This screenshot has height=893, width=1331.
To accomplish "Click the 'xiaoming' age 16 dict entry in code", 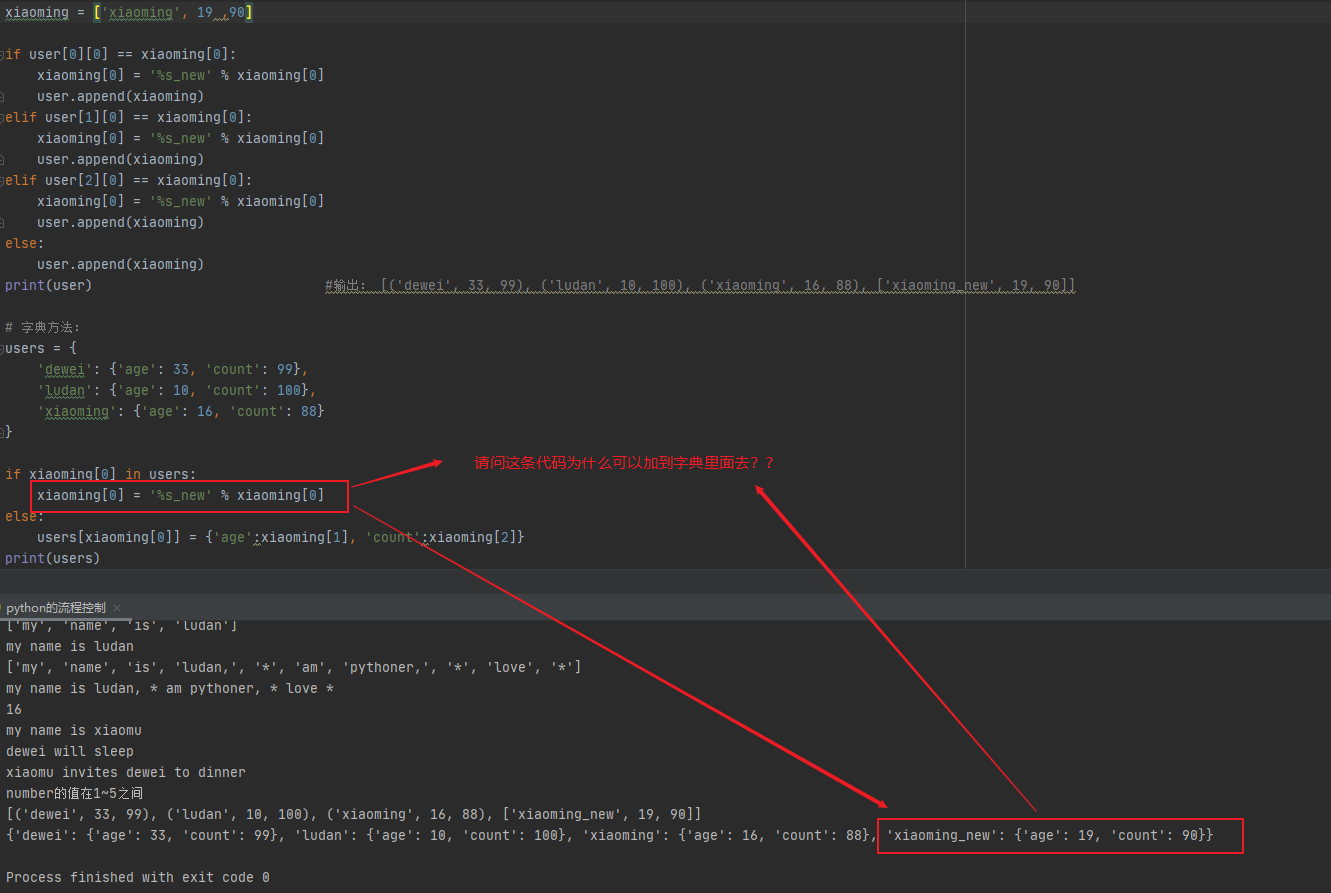I will pyautogui.click(x=181, y=411).
